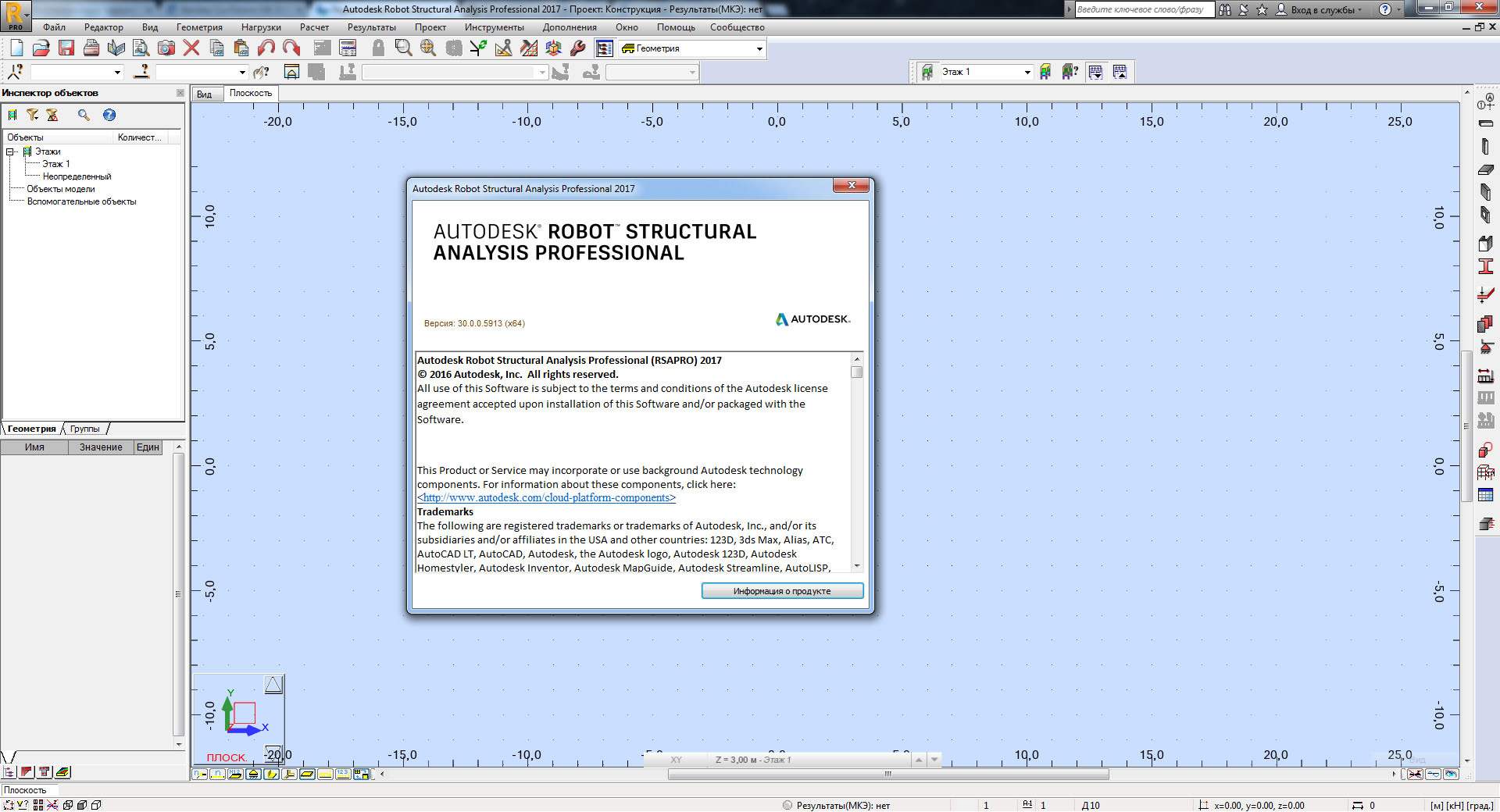Click the search magnifier icon in Object Inspector
This screenshot has width=1500, height=812.
coord(84,116)
